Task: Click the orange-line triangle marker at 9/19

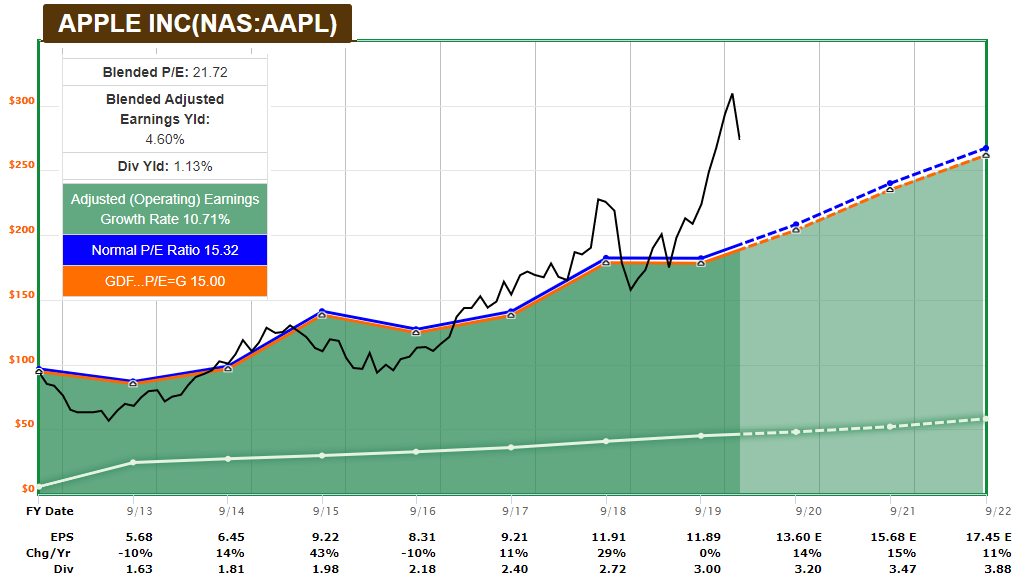Action: 700,263
